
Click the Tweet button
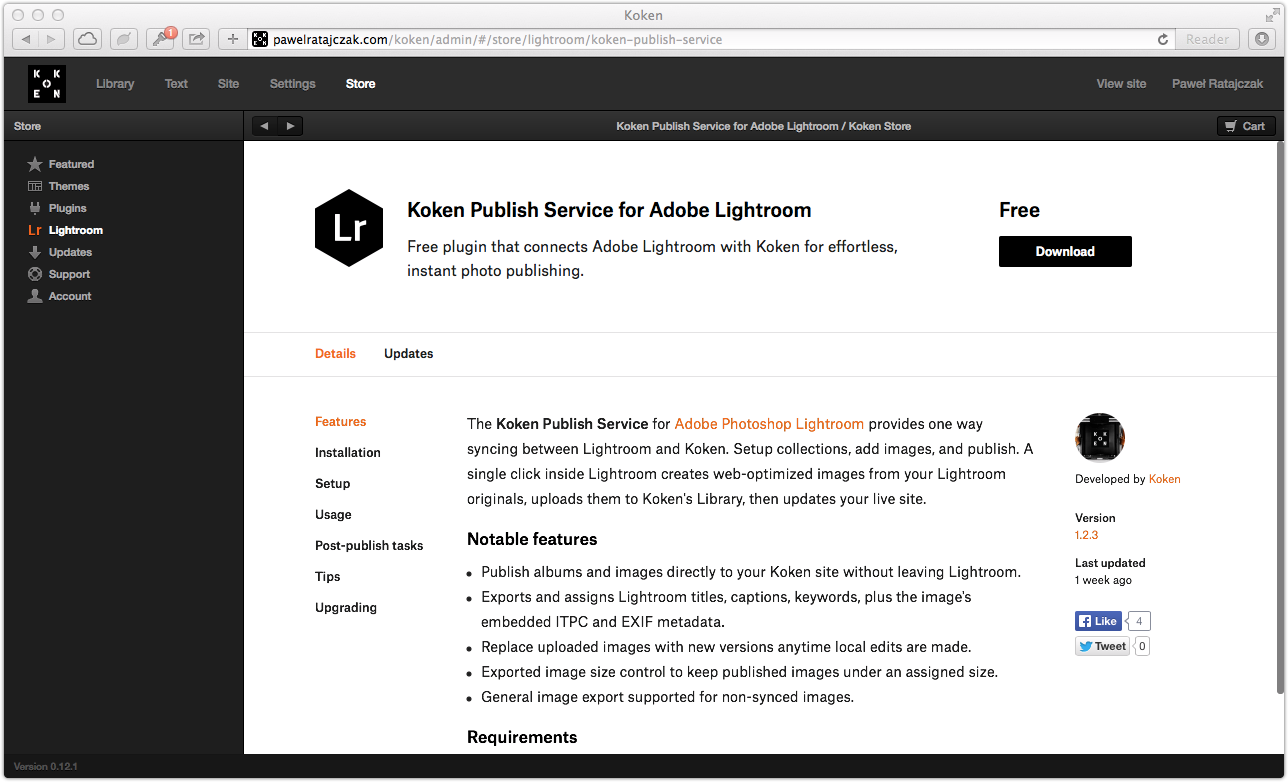(1103, 646)
